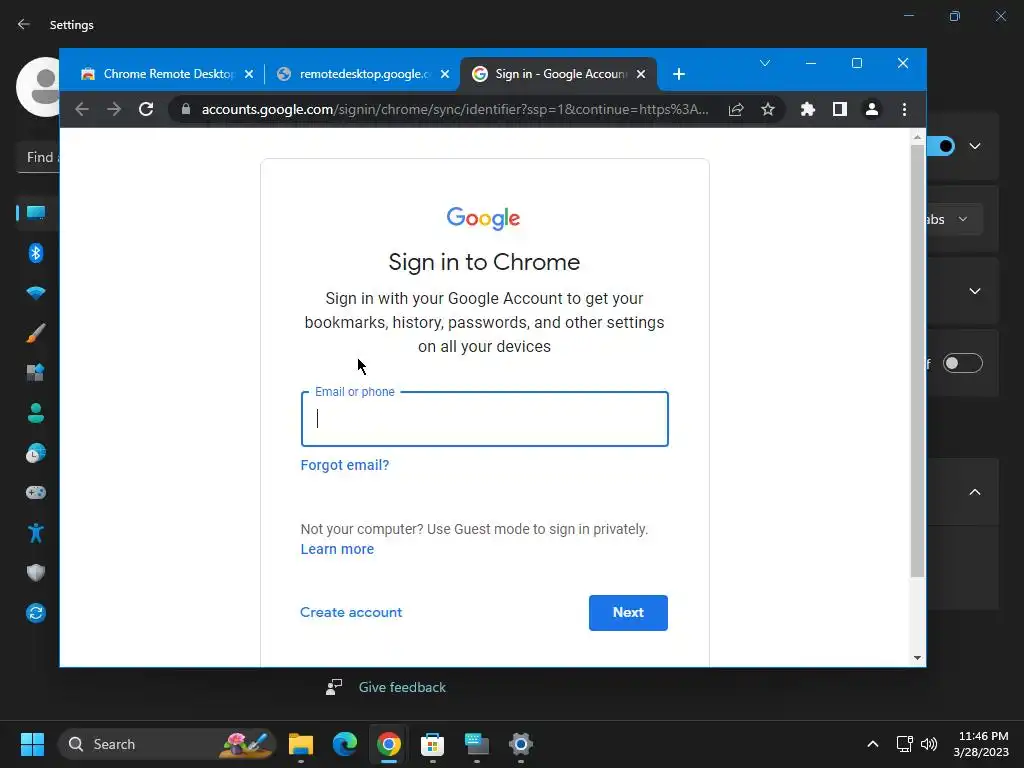The height and width of the screenshot is (768, 1024).
Task: Close the remotedesktop.google.com tab
Action: (445, 74)
